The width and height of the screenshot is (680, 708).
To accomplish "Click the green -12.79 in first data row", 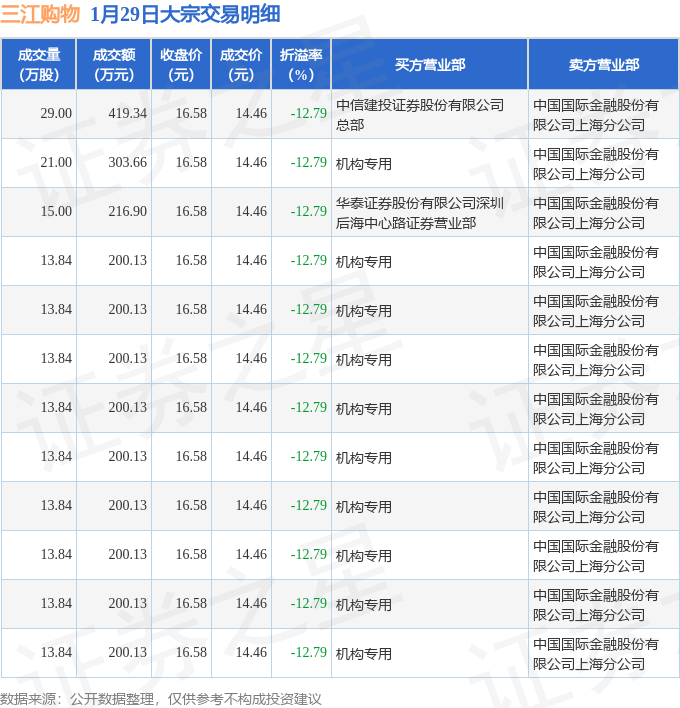I will tap(308, 114).
